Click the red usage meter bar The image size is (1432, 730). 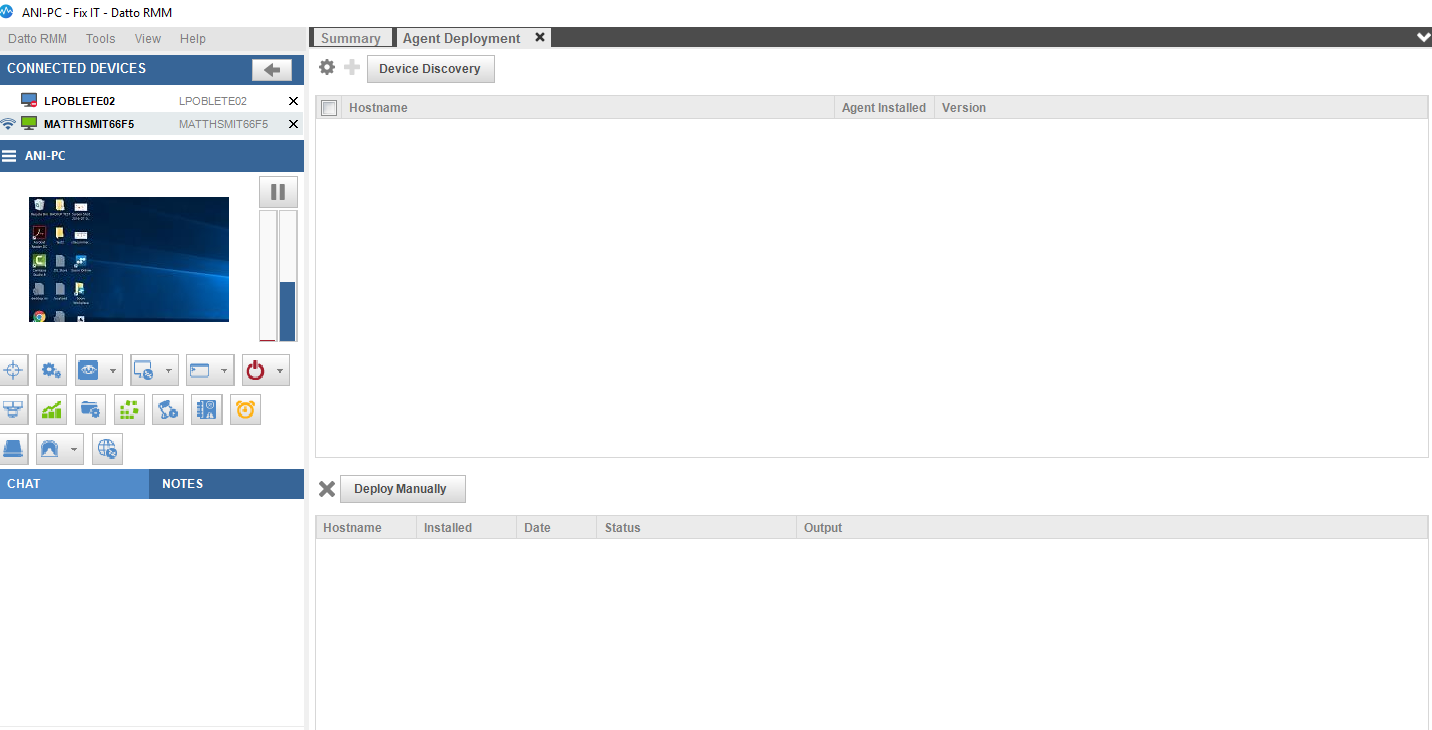coord(267,276)
